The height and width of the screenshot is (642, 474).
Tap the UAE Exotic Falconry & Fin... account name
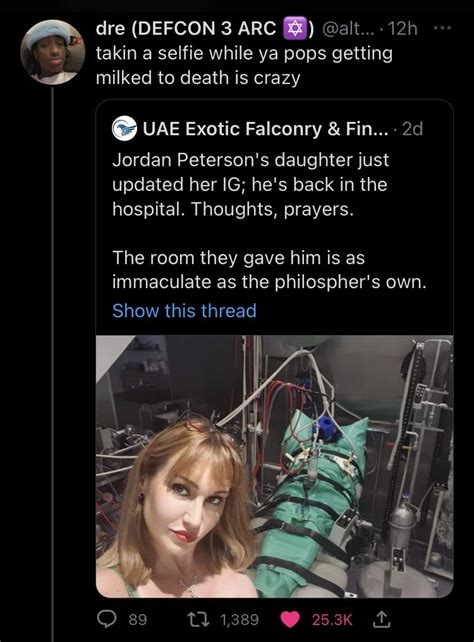pyautogui.click(x=265, y=129)
